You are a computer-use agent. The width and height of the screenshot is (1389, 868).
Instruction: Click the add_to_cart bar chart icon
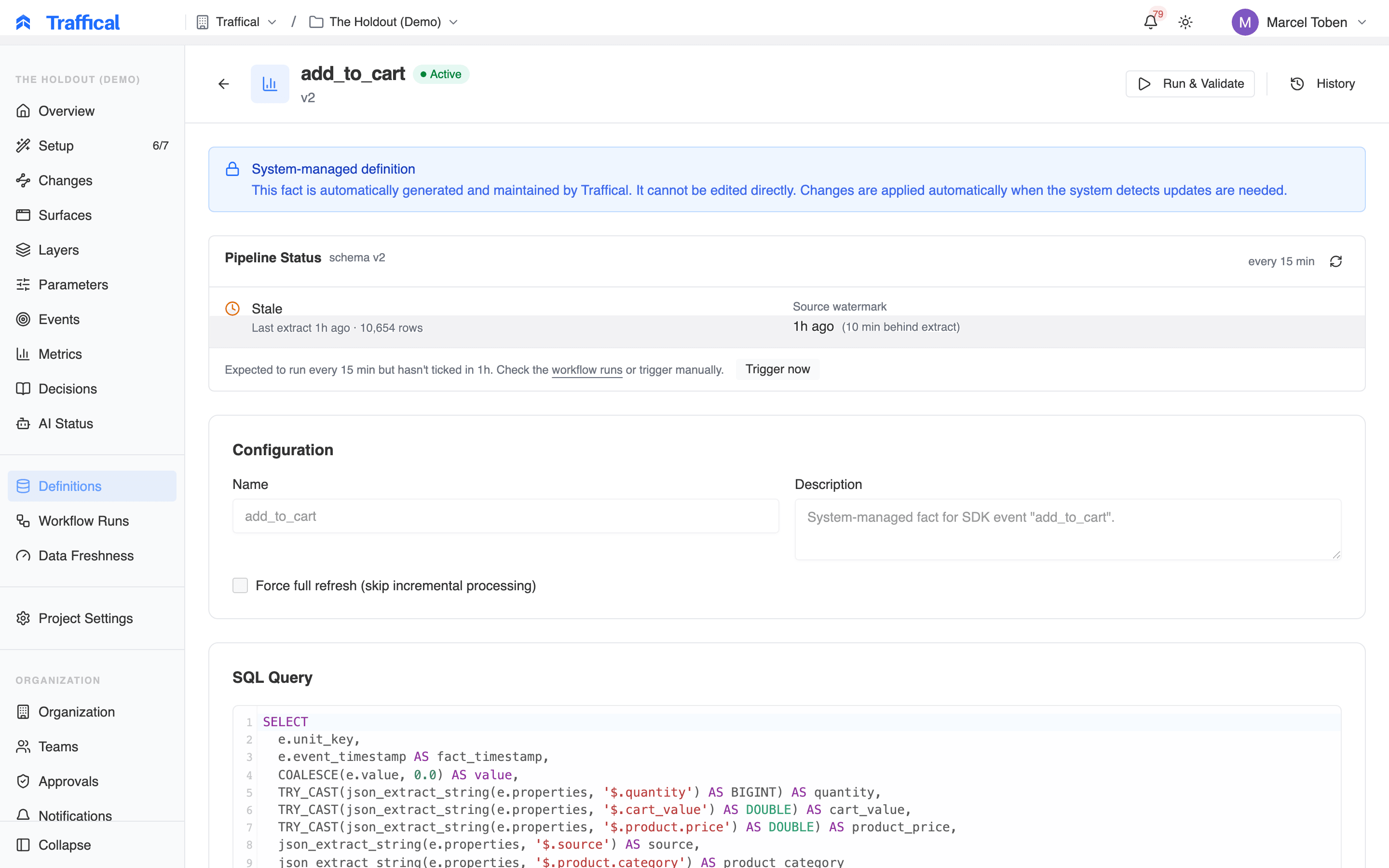[x=270, y=84]
